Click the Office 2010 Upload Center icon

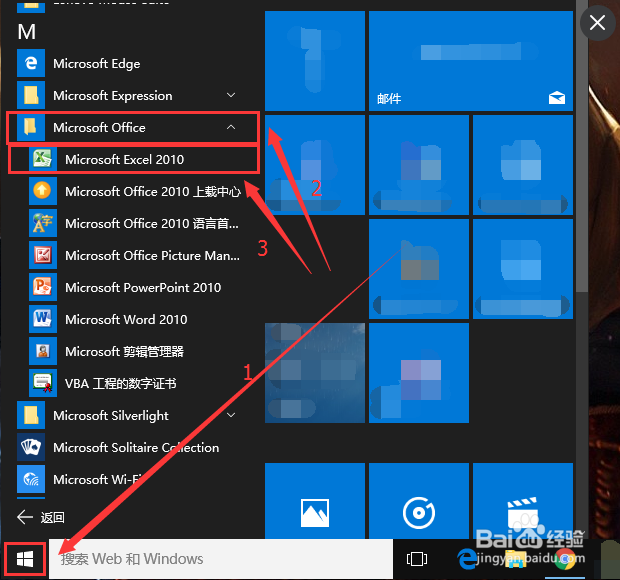[x=43, y=191]
